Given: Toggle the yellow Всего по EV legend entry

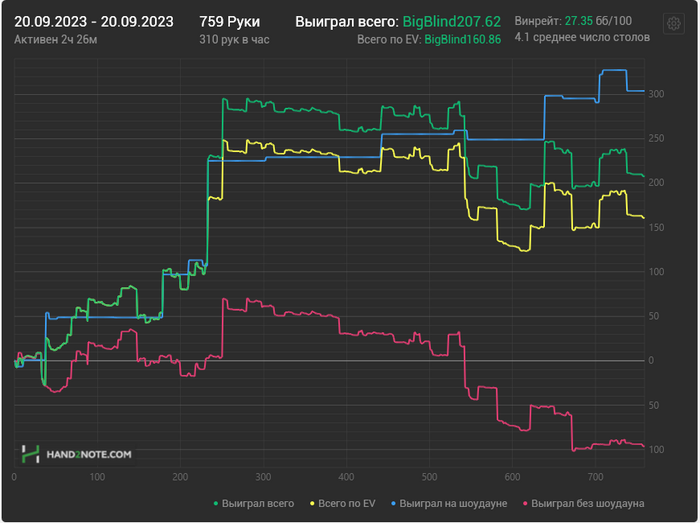Looking at the screenshot, I should coord(342,503).
